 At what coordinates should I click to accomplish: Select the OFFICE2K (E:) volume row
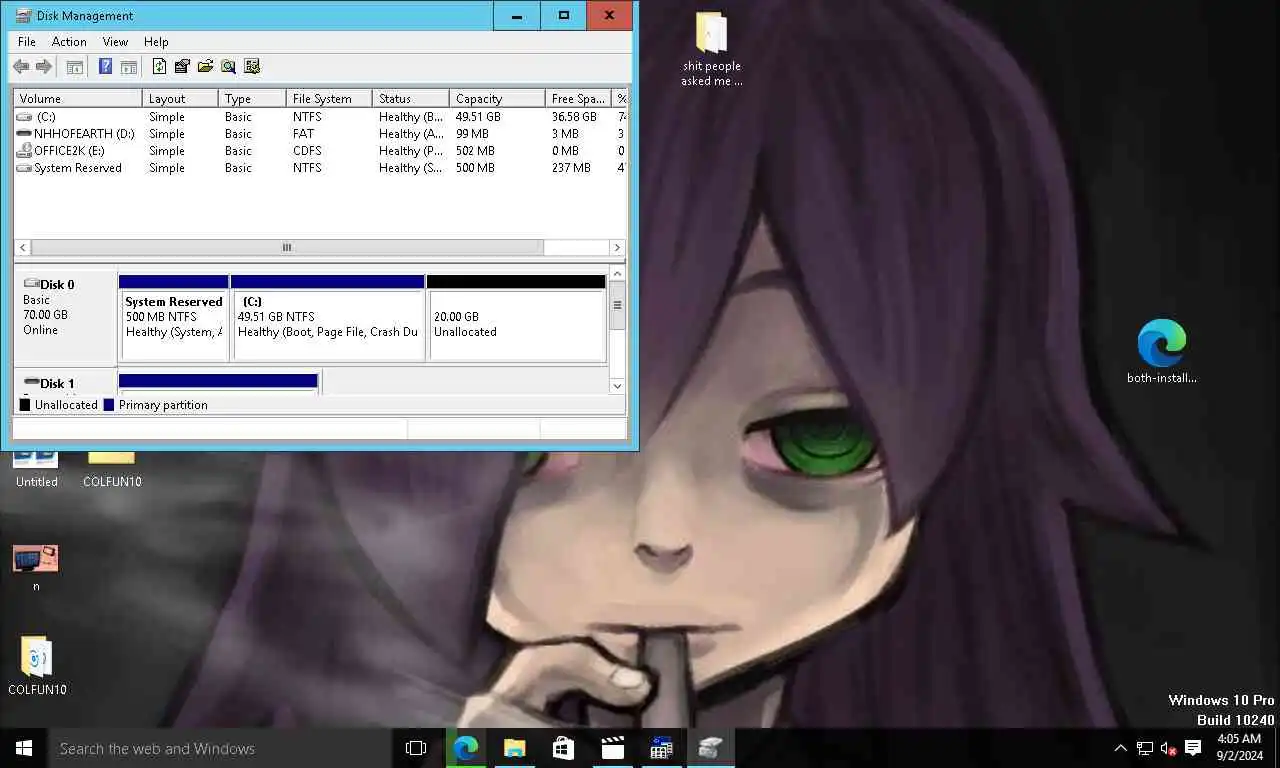(x=320, y=151)
